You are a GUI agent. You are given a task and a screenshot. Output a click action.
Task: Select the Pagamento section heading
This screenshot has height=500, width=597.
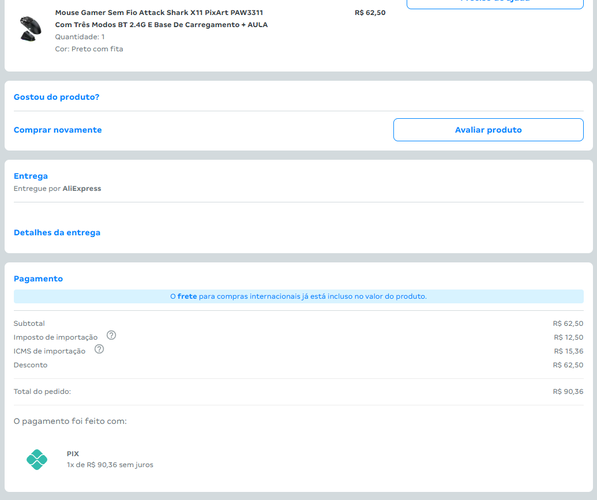click(38, 279)
